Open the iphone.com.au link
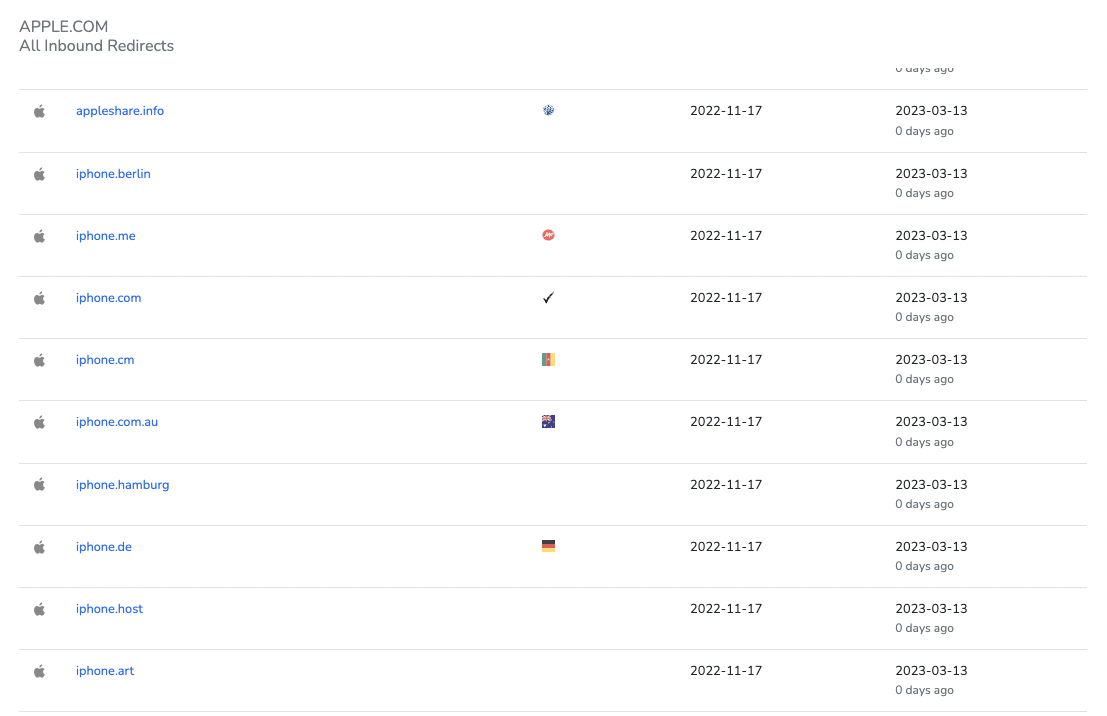 tap(117, 422)
